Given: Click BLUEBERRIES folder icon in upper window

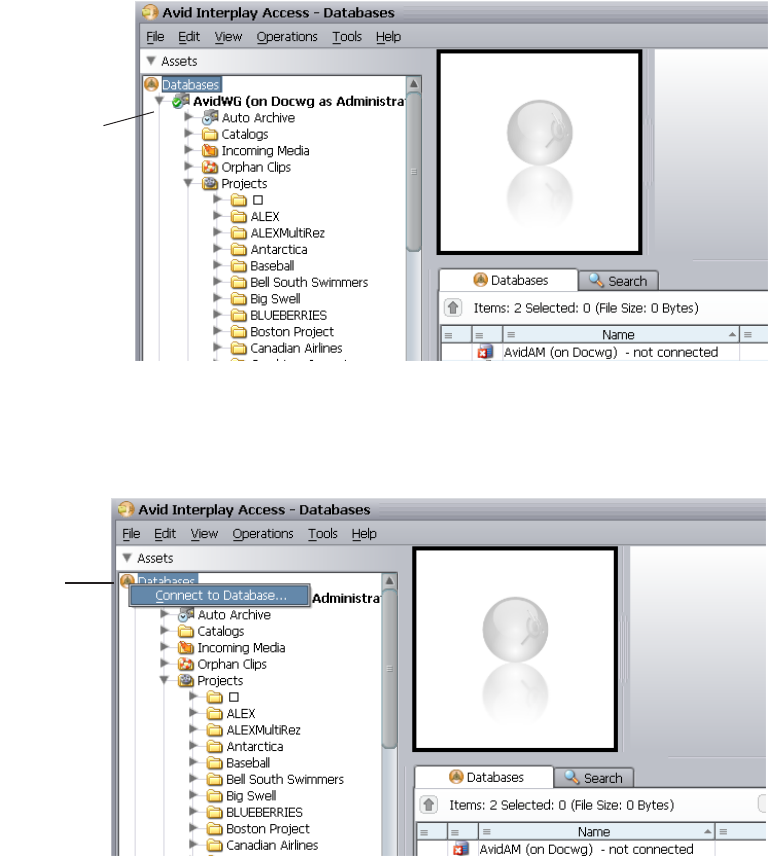Looking at the screenshot, I should [x=239, y=315].
